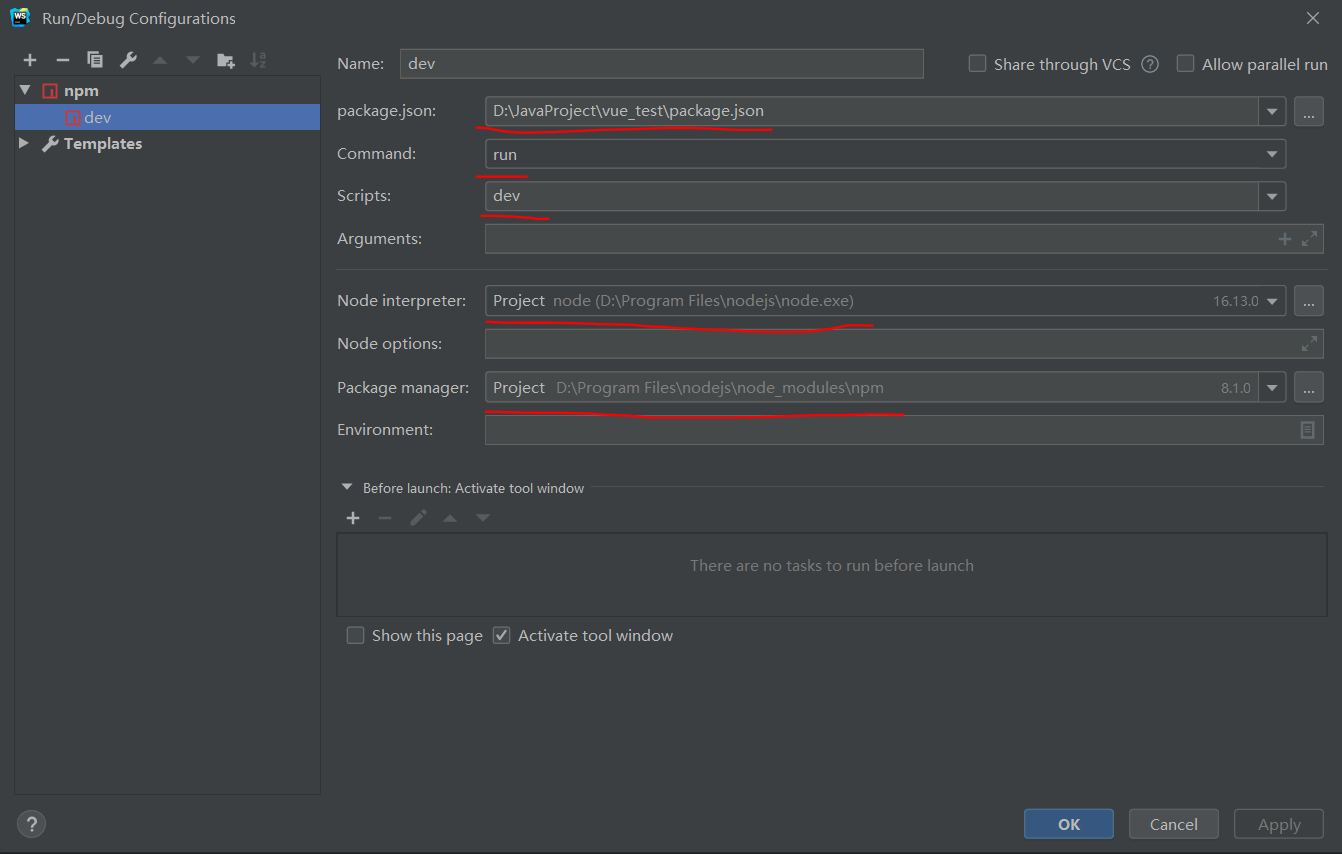The height and width of the screenshot is (854, 1342).
Task: Remove a before launch task
Action: click(385, 518)
